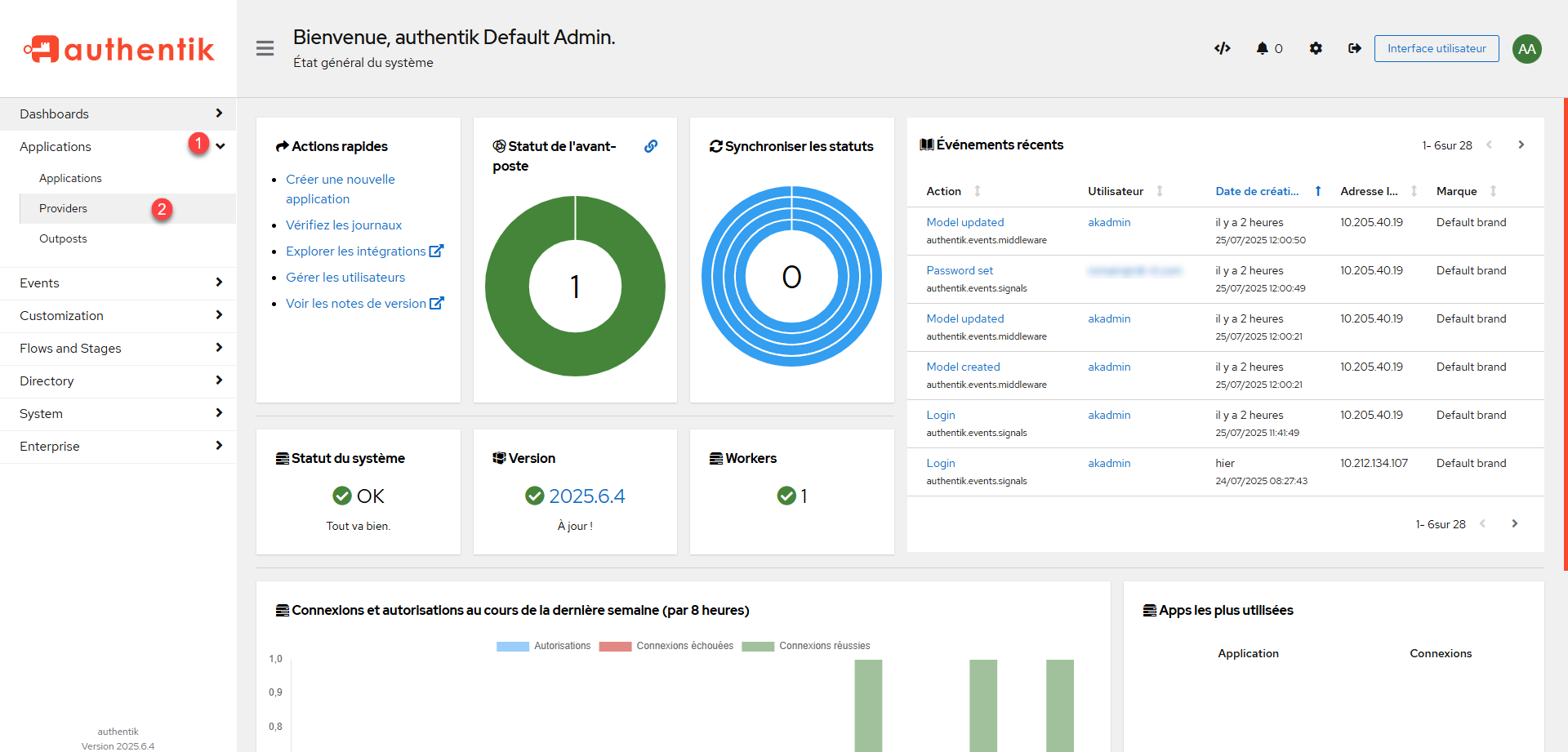Open the API drawer code icon

[x=1222, y=48]
